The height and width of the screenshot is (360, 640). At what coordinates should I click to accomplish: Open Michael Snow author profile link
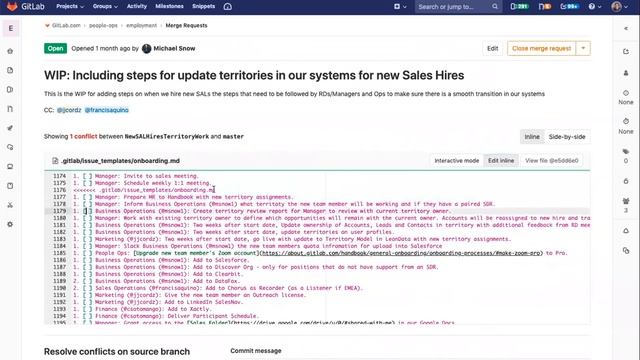[174, 49]
